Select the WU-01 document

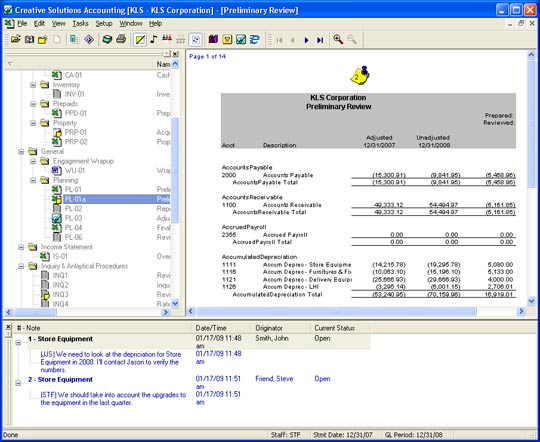point(75,171)
